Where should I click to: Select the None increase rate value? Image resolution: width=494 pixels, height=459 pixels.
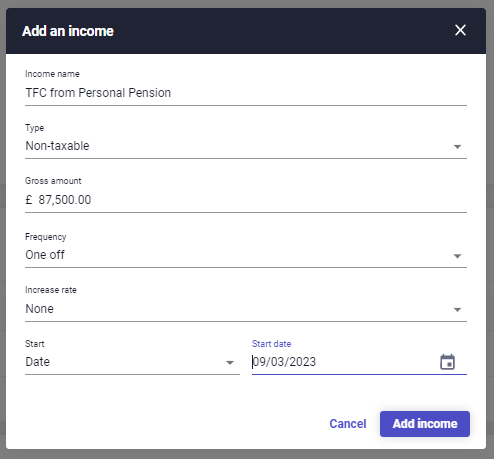(39, 309)
